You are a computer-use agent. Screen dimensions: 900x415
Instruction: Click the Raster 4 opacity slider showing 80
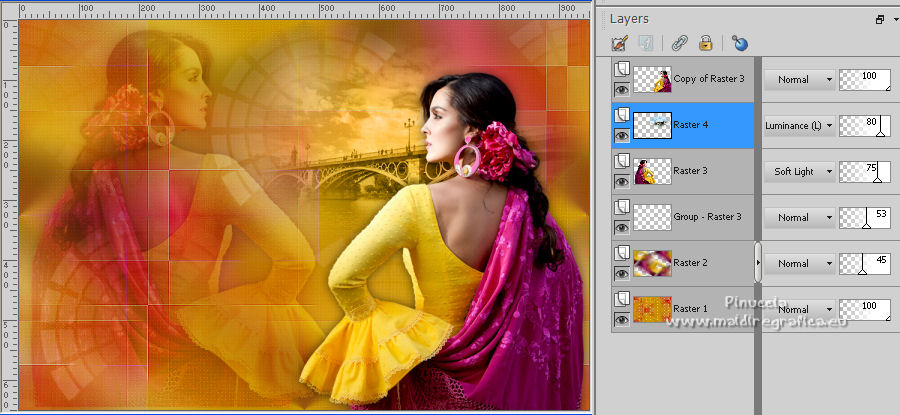point(865,126)
